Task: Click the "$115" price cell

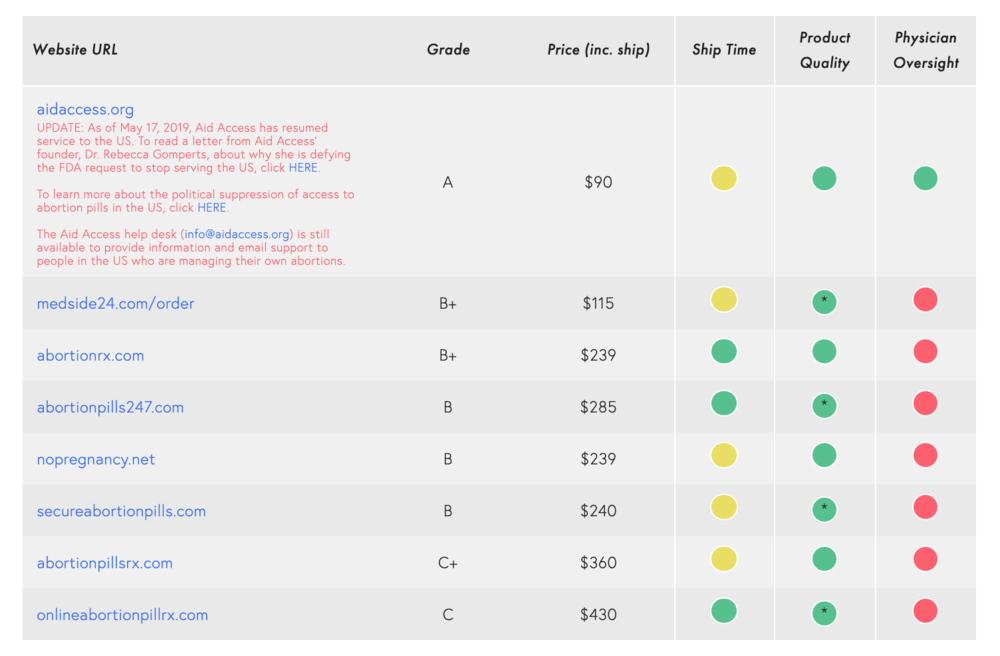Action: (x=598, y=303)
